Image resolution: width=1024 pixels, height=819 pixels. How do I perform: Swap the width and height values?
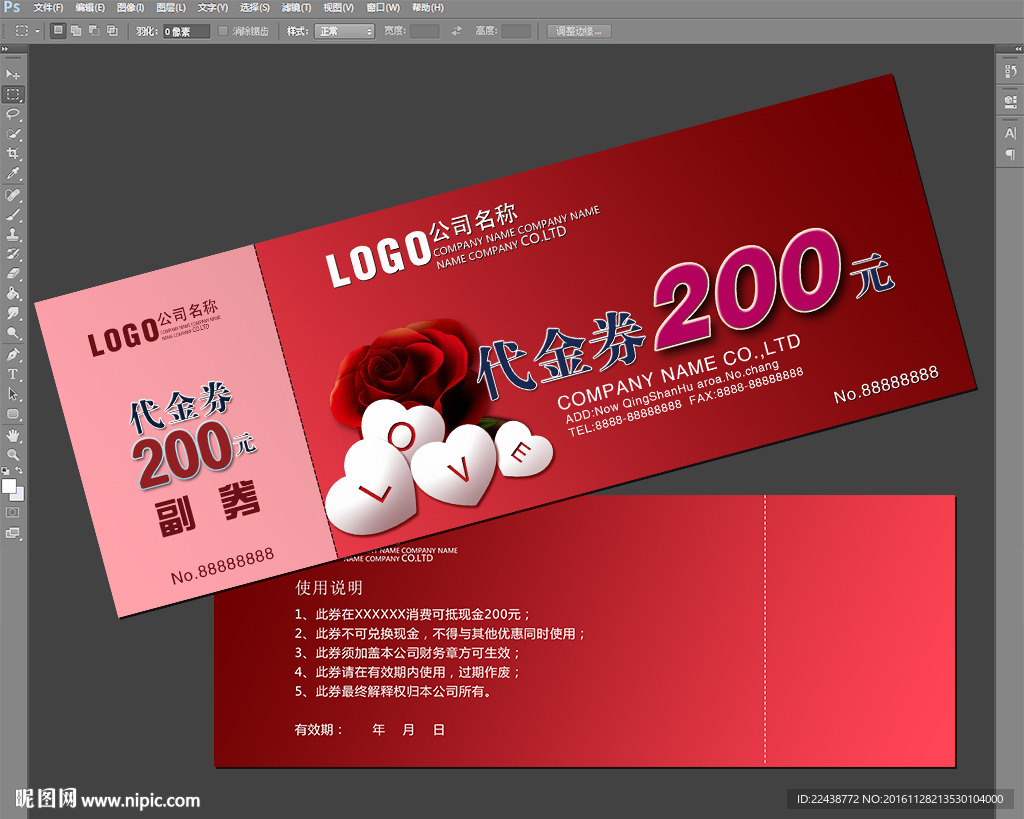456,31
